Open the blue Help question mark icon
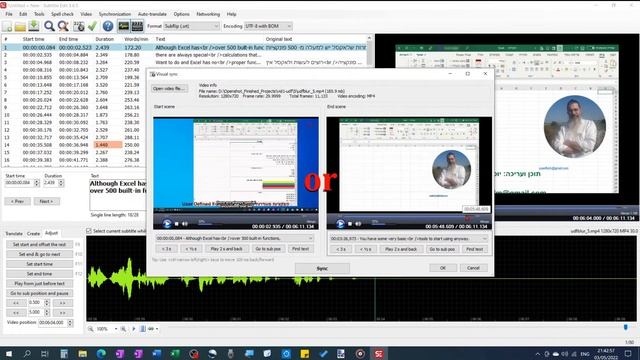This screenshot has height=360, width=640. point(108,26)
